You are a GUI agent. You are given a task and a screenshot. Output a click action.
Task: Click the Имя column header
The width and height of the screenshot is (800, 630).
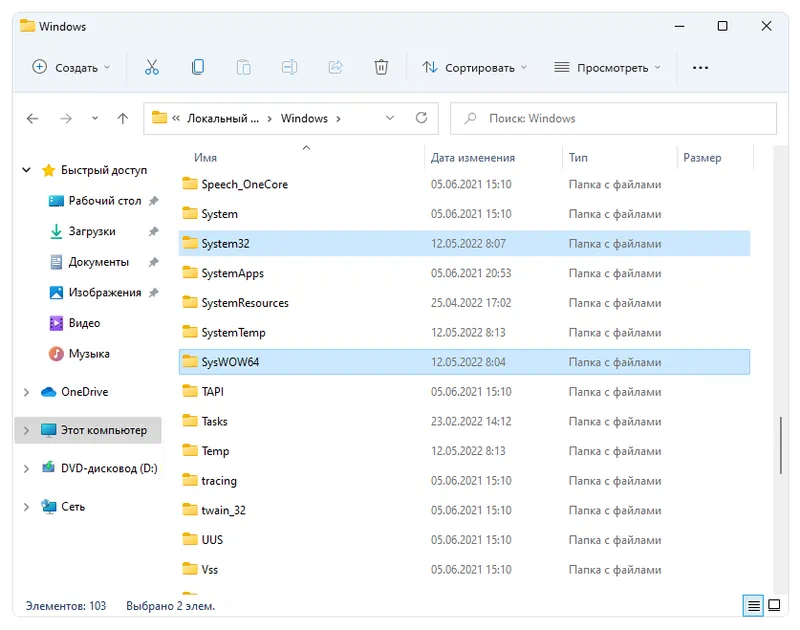tap(206, 157)
